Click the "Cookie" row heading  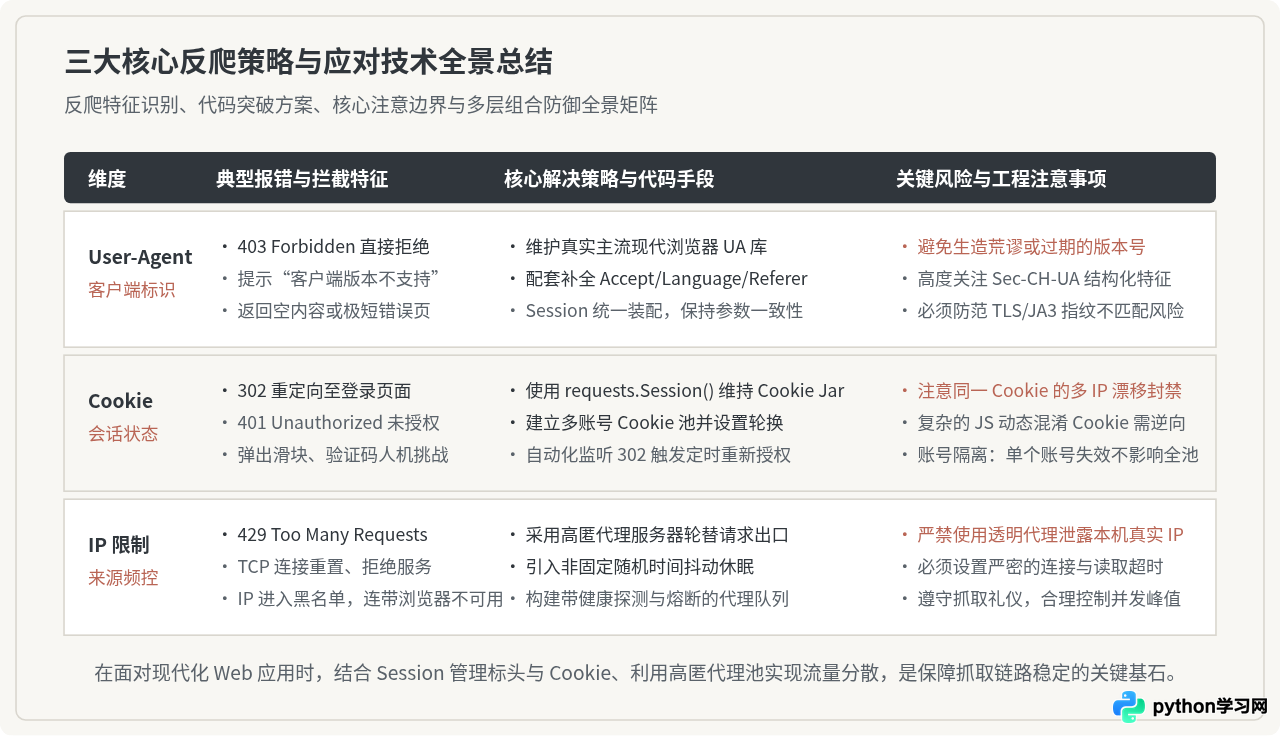[120, 401]
